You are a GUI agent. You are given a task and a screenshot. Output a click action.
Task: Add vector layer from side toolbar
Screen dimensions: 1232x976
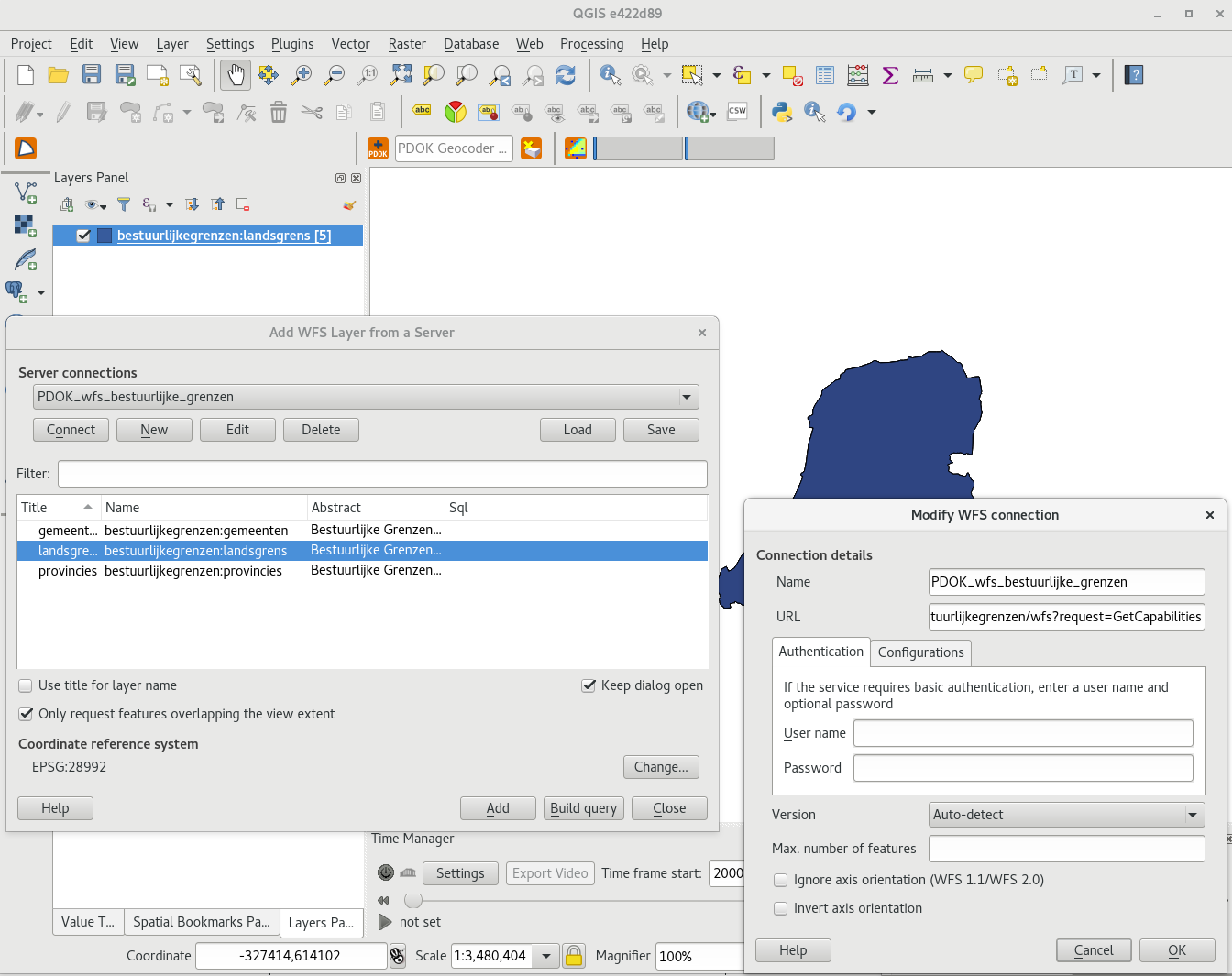click(25, 192)
